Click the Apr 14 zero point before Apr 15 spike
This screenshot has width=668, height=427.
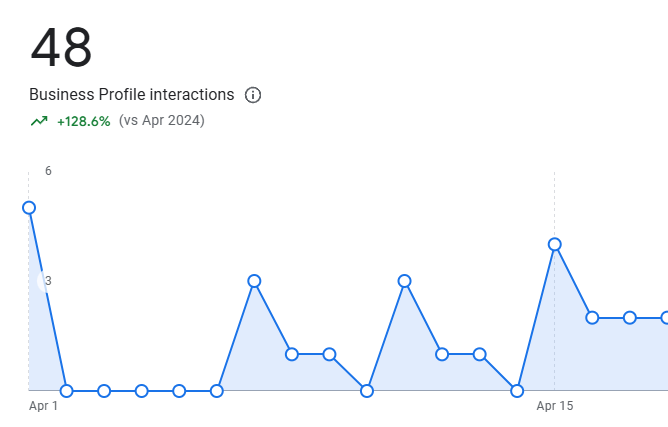[x=517, y=391]
